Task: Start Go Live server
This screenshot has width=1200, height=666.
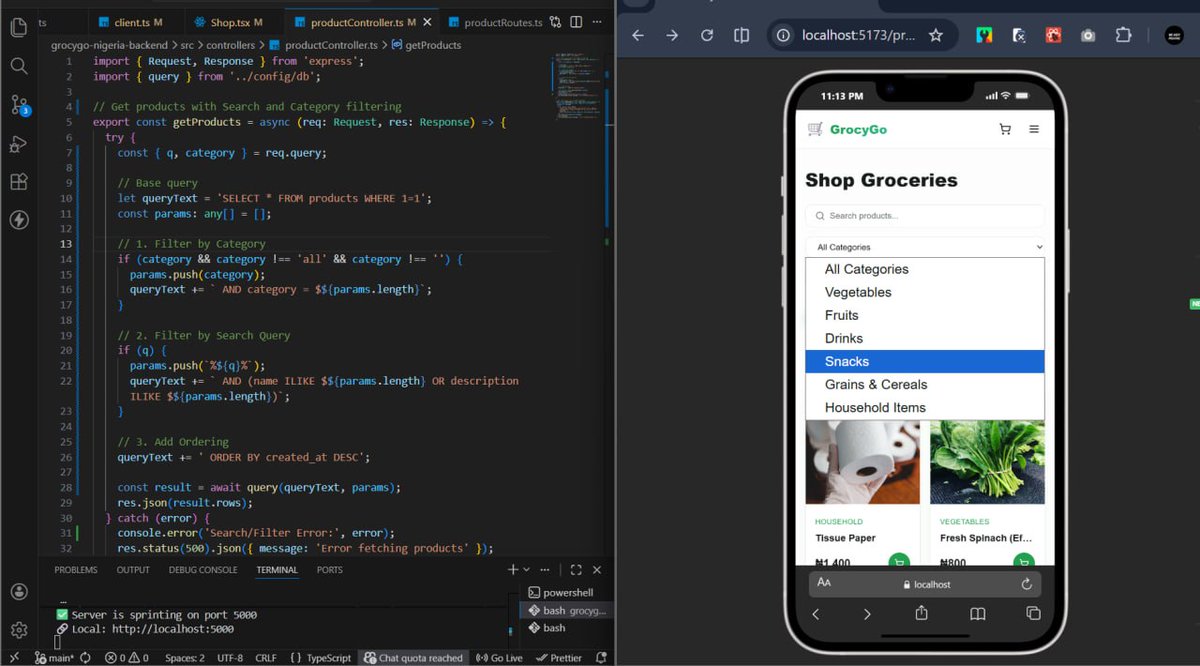Action: coord(499,658)
